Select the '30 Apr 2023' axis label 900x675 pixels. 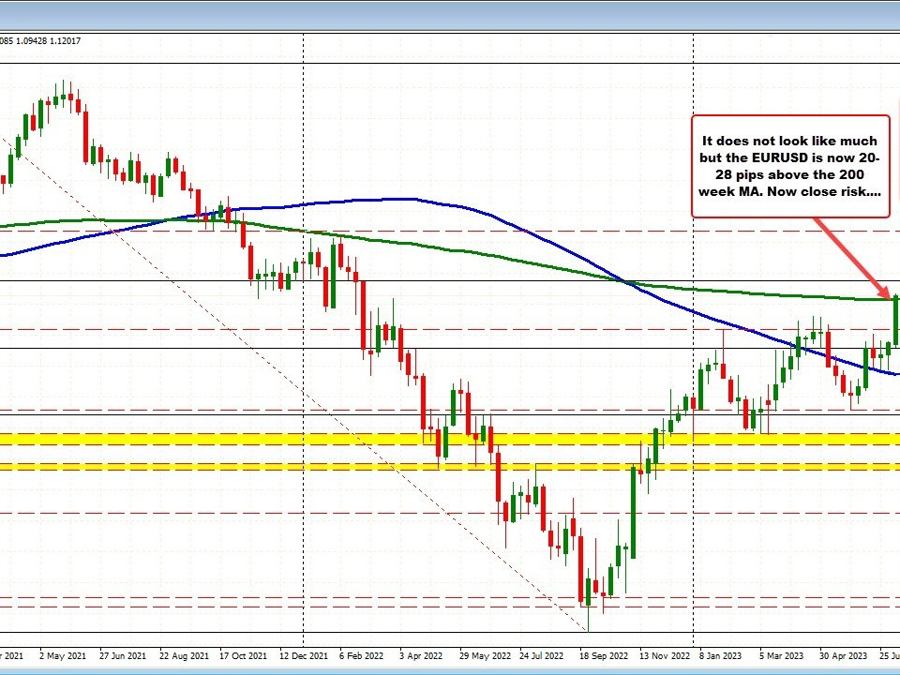[x=843, y=655]
